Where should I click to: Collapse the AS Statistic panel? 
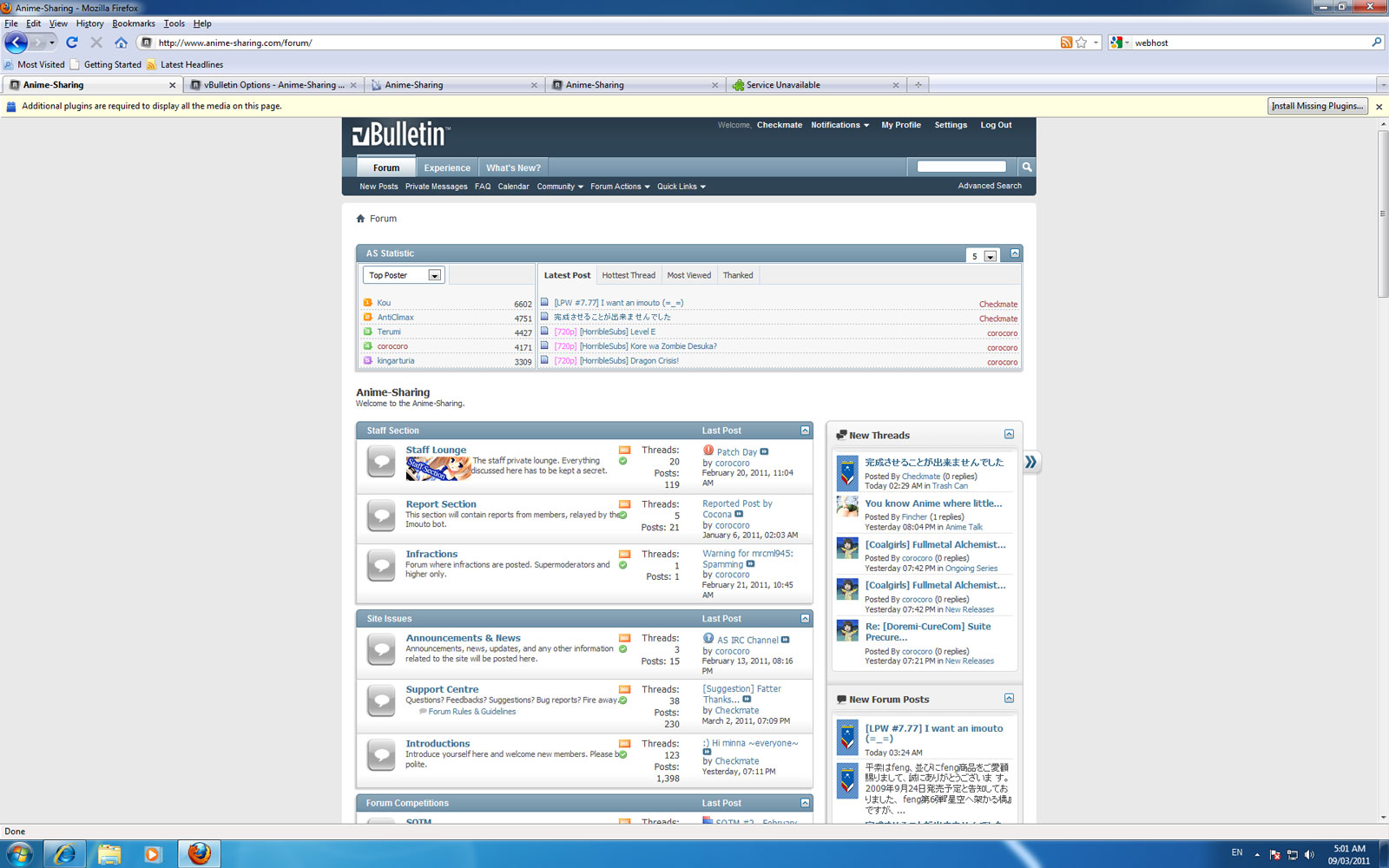[x=1014, y=253]
